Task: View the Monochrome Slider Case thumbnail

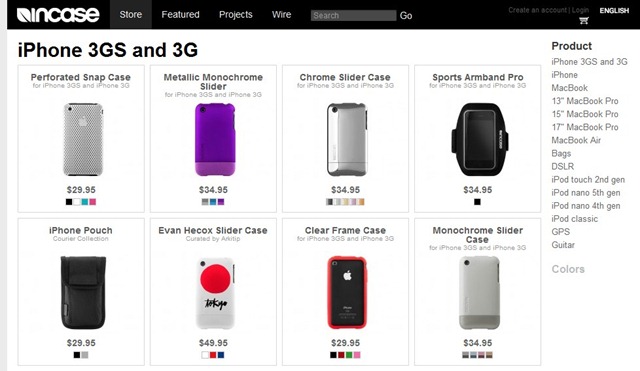Action: click(x=479, y=292)
